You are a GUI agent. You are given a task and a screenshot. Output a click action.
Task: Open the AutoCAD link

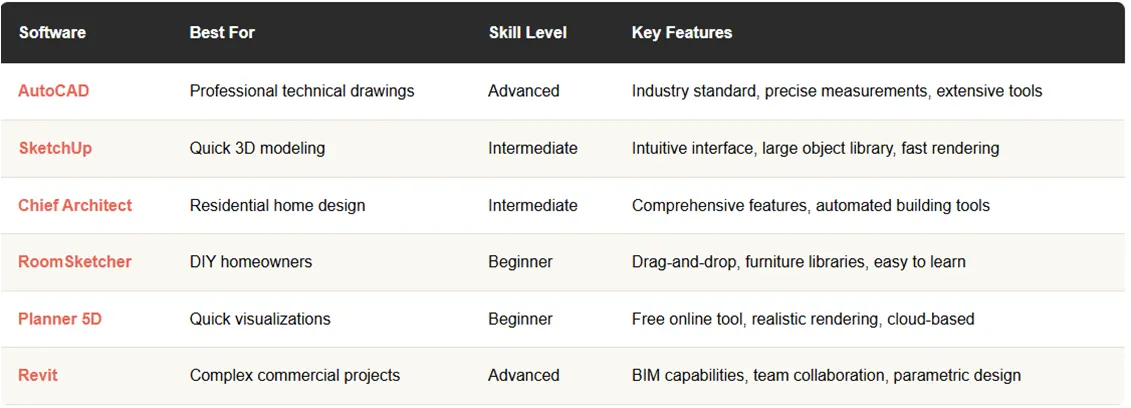(x=53, y=91)
